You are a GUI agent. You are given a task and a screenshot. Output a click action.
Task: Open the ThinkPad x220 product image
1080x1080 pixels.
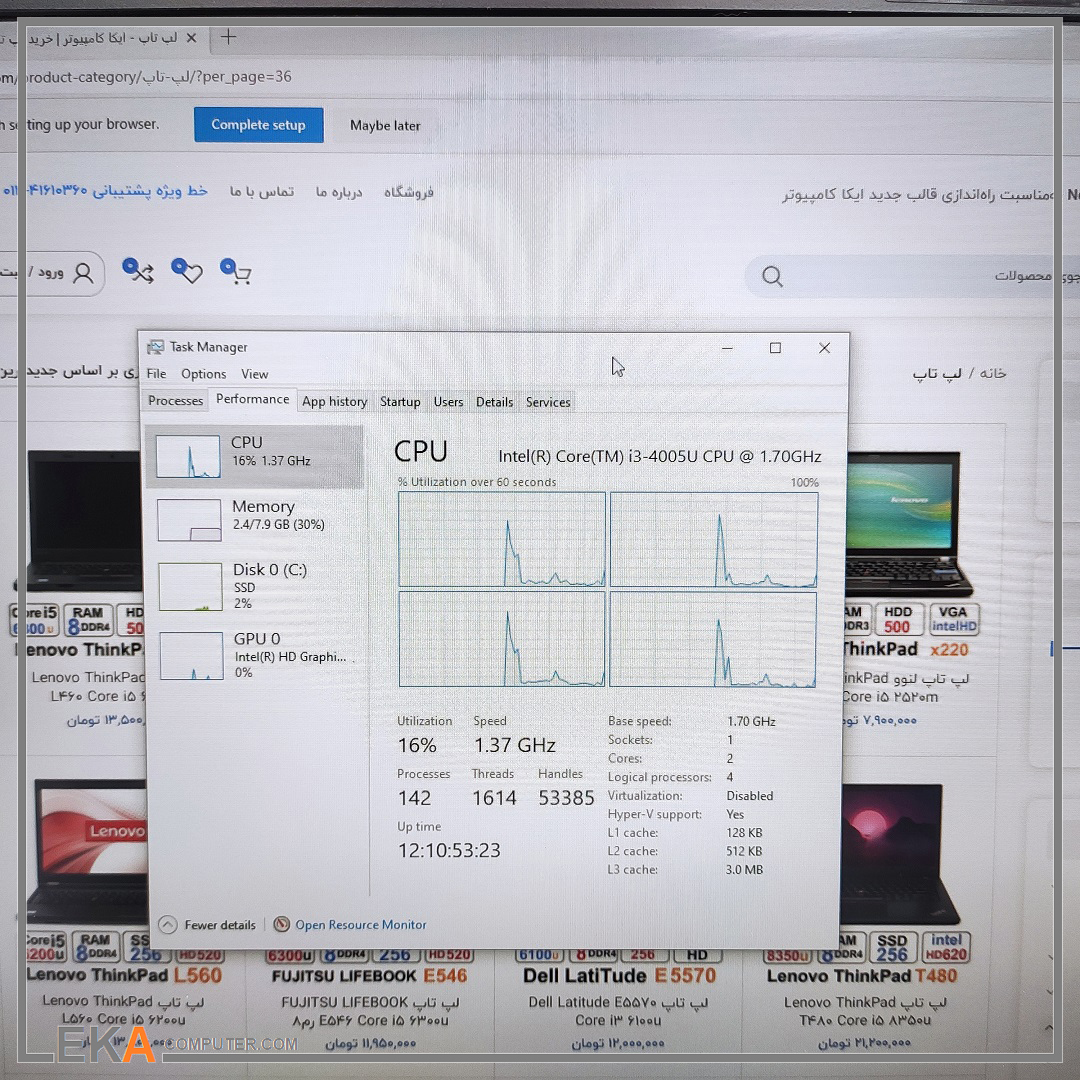[x=908, y=523]
